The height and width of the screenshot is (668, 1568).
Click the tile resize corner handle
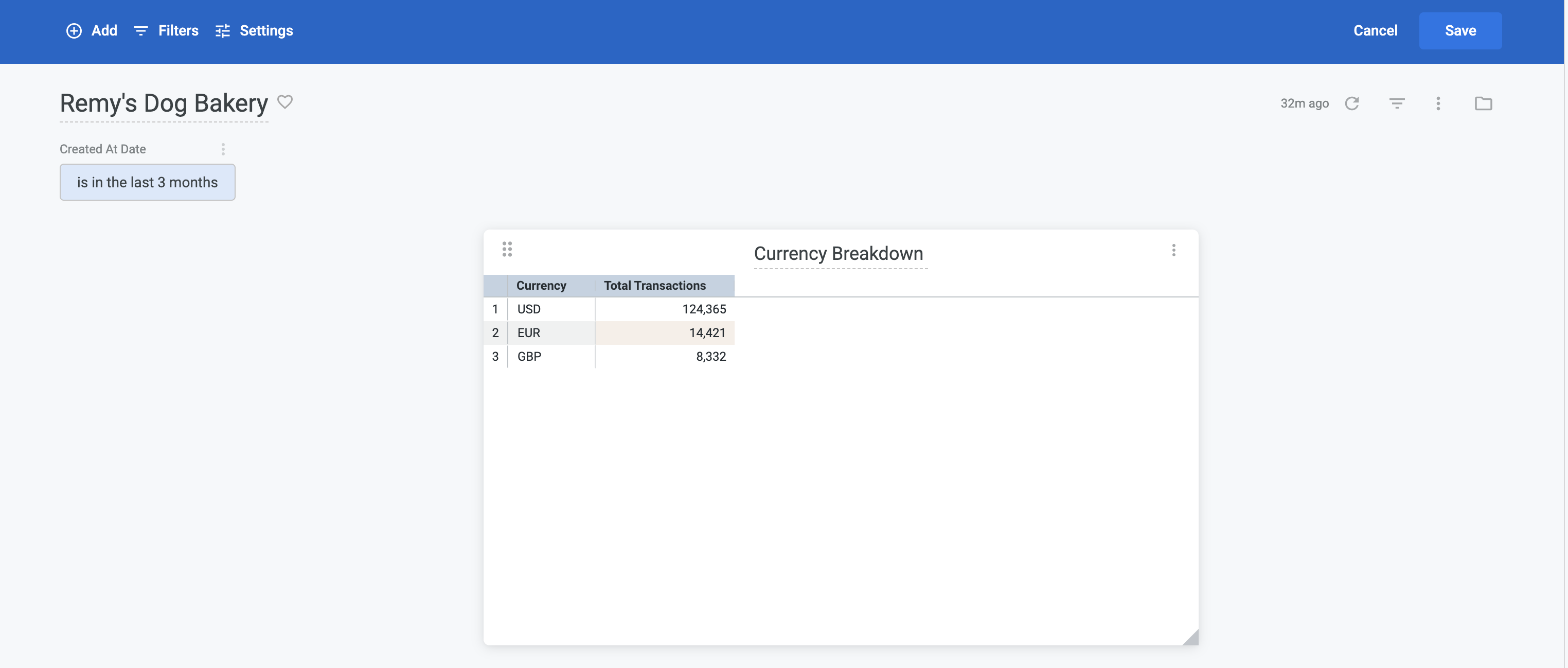click(1191, 638)
